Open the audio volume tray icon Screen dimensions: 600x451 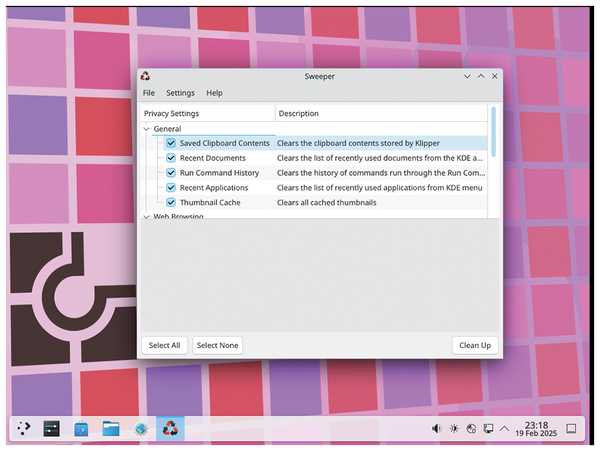coord(437,428)
